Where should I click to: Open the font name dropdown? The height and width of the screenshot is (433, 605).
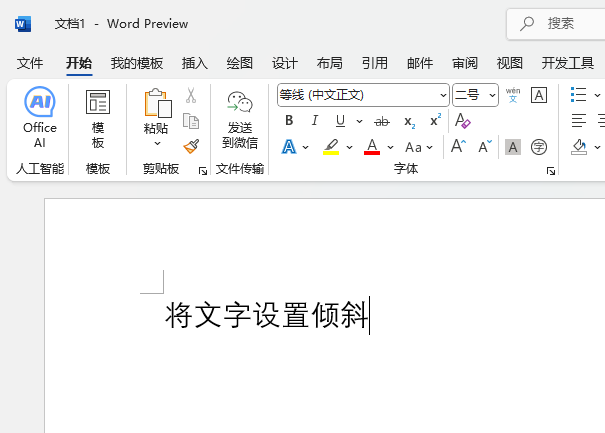(x=443, y=95)
